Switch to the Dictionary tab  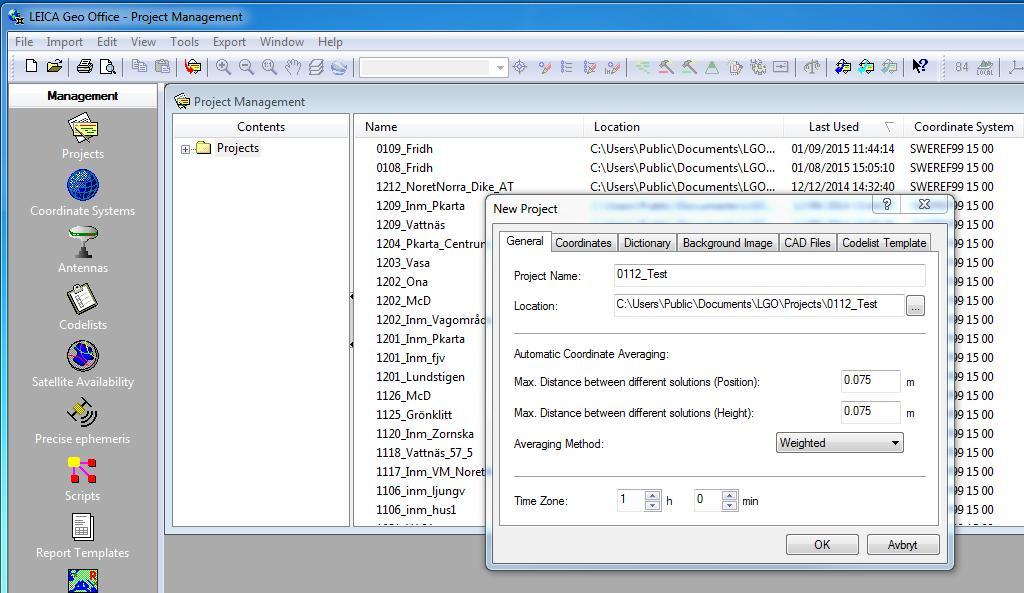[x=647, y=242]
